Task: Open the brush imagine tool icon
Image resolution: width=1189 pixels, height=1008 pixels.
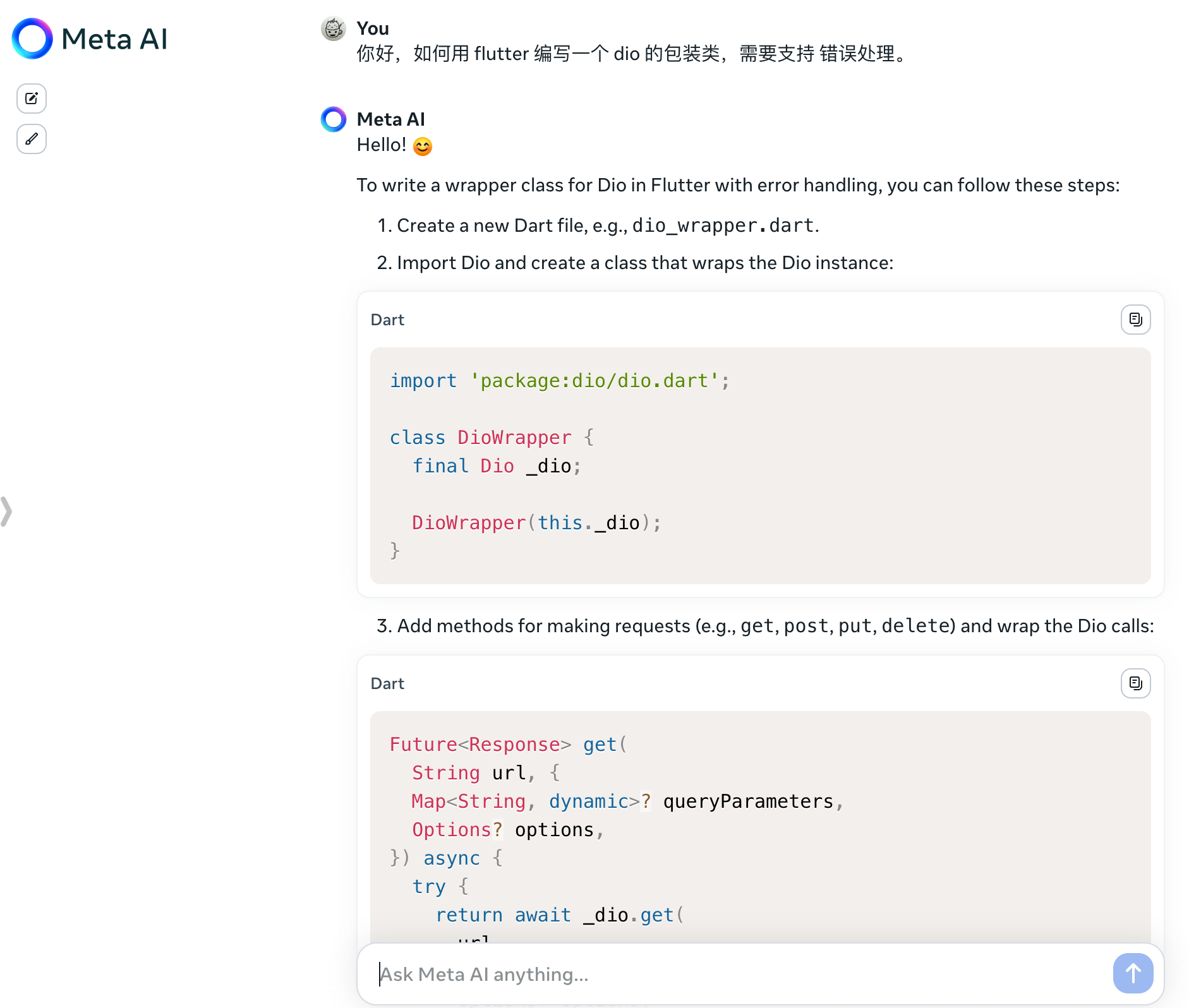Action: coord(32,139)
